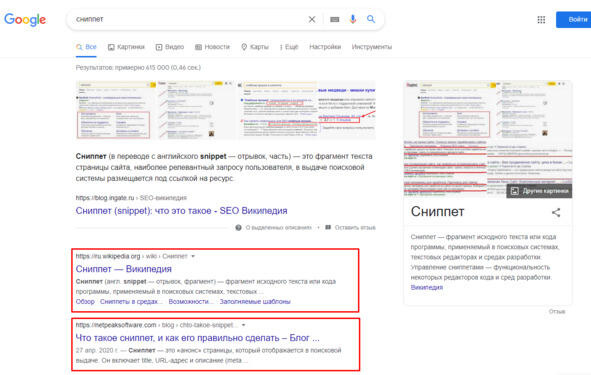Expand the netpeaksoftware.com result dropdown arrow
Viewport: 591px width, 375px height.
pyautogui.click(x=243, y=325)
